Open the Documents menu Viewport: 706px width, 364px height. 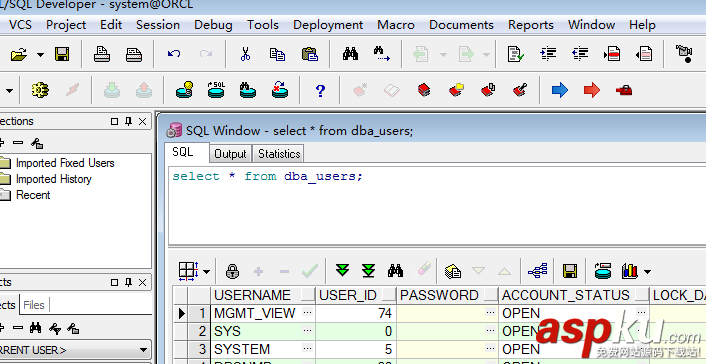click(461, 25)
